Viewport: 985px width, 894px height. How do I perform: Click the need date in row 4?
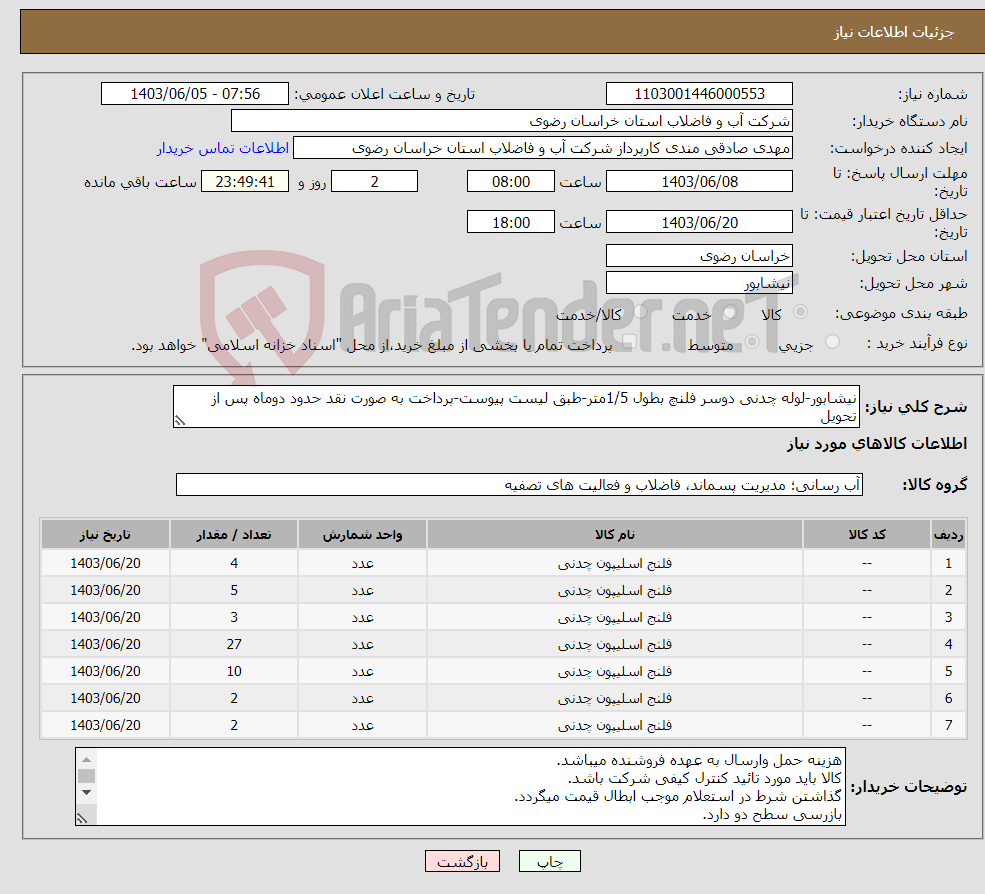pos(106,645)
